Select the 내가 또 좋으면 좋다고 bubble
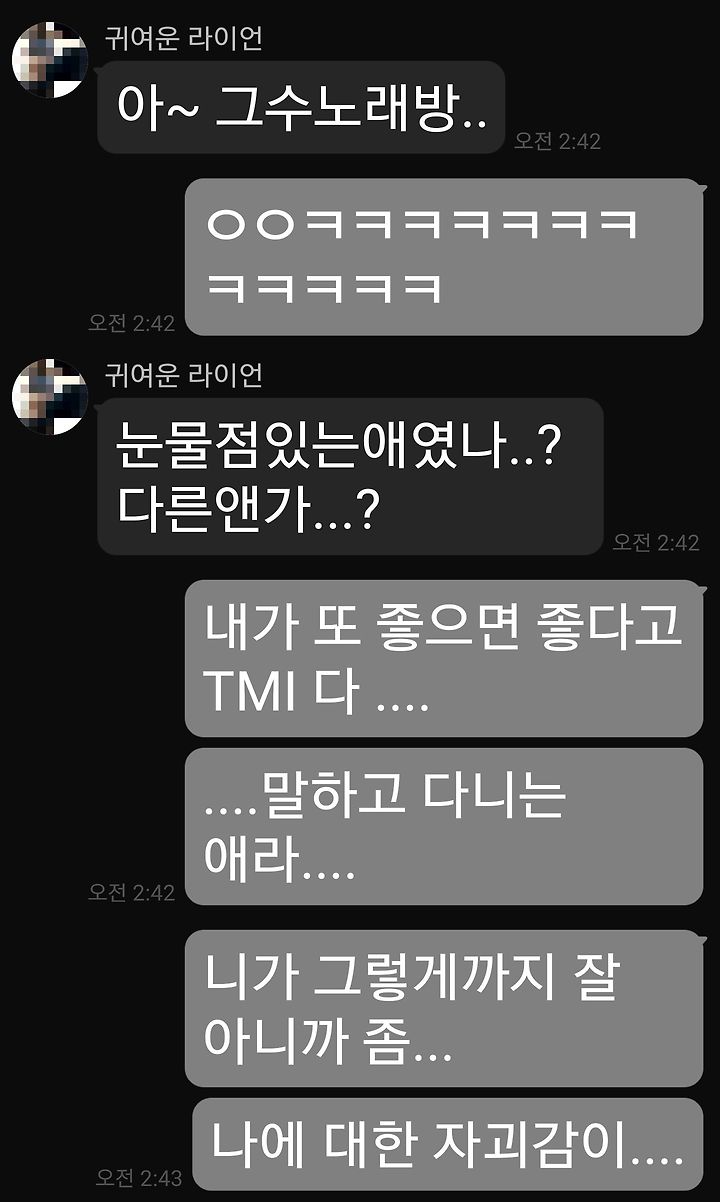The image size is (720, 1202). coord(444,658)
